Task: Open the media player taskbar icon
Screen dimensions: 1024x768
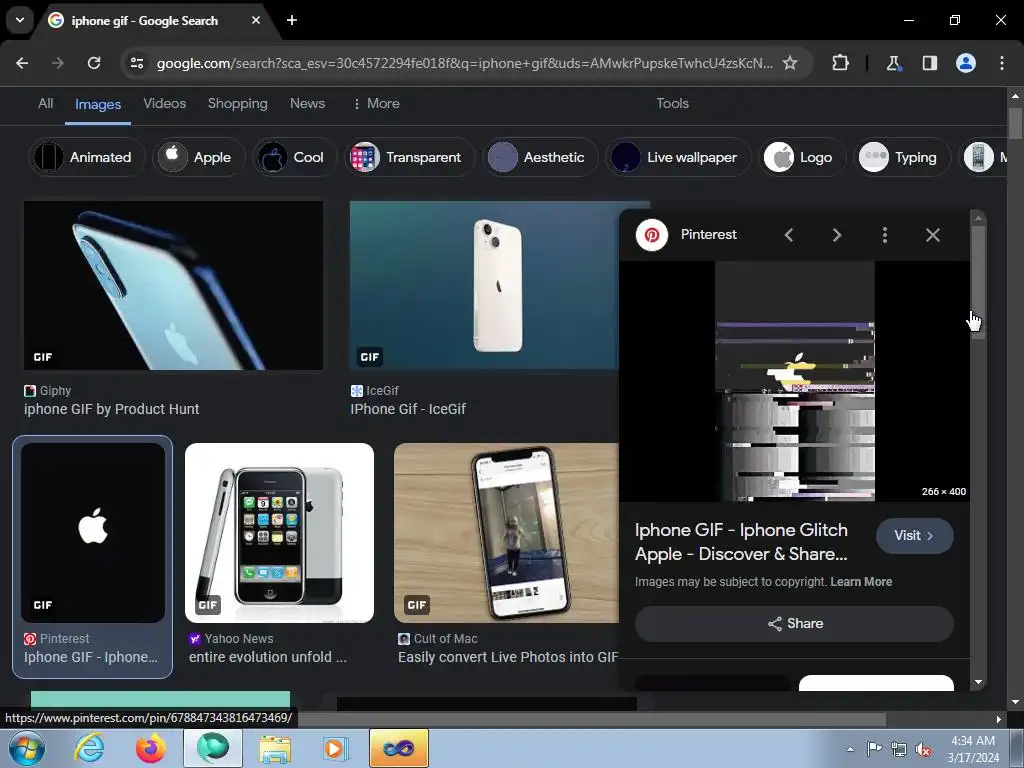Action: (335, 748)
